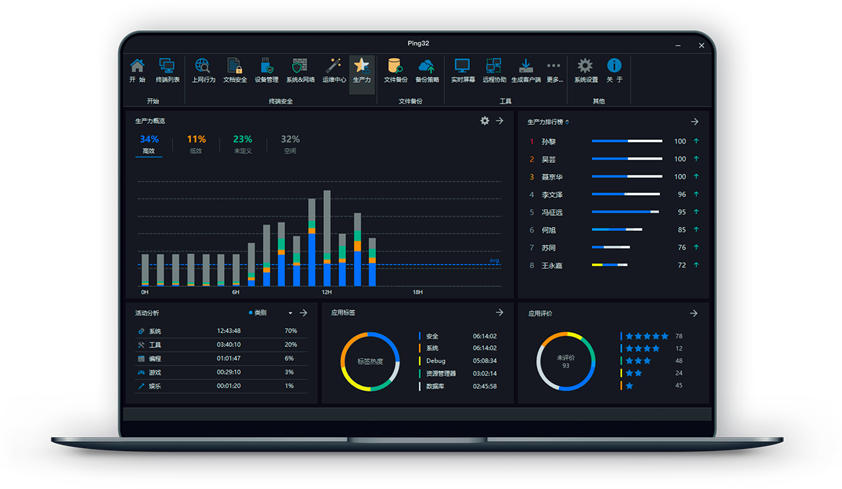Open 实时屏幕 monitor icon
The height and width of the screenshot is (489, 842).
tap(462, 67)
